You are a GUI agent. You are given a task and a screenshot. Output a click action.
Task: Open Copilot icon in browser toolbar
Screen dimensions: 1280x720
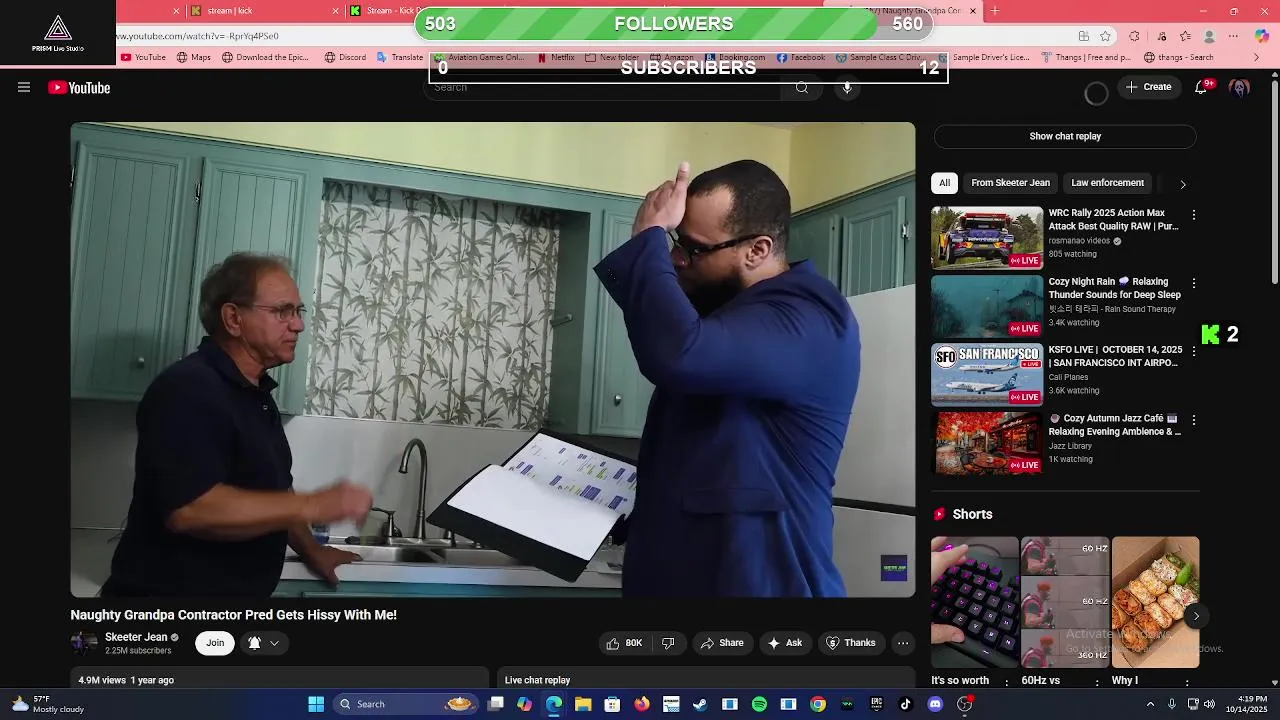pos(1261,36)
